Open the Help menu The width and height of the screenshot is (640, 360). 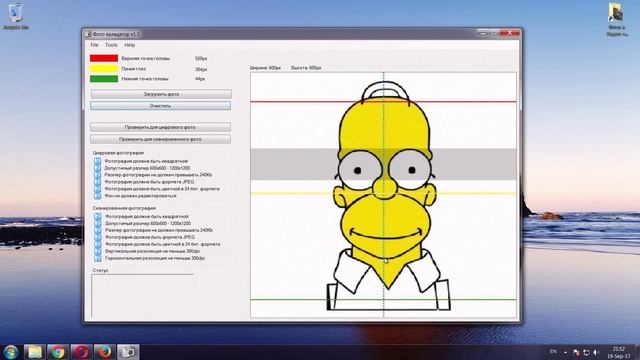pyautogui.click(x=129, y=45)
